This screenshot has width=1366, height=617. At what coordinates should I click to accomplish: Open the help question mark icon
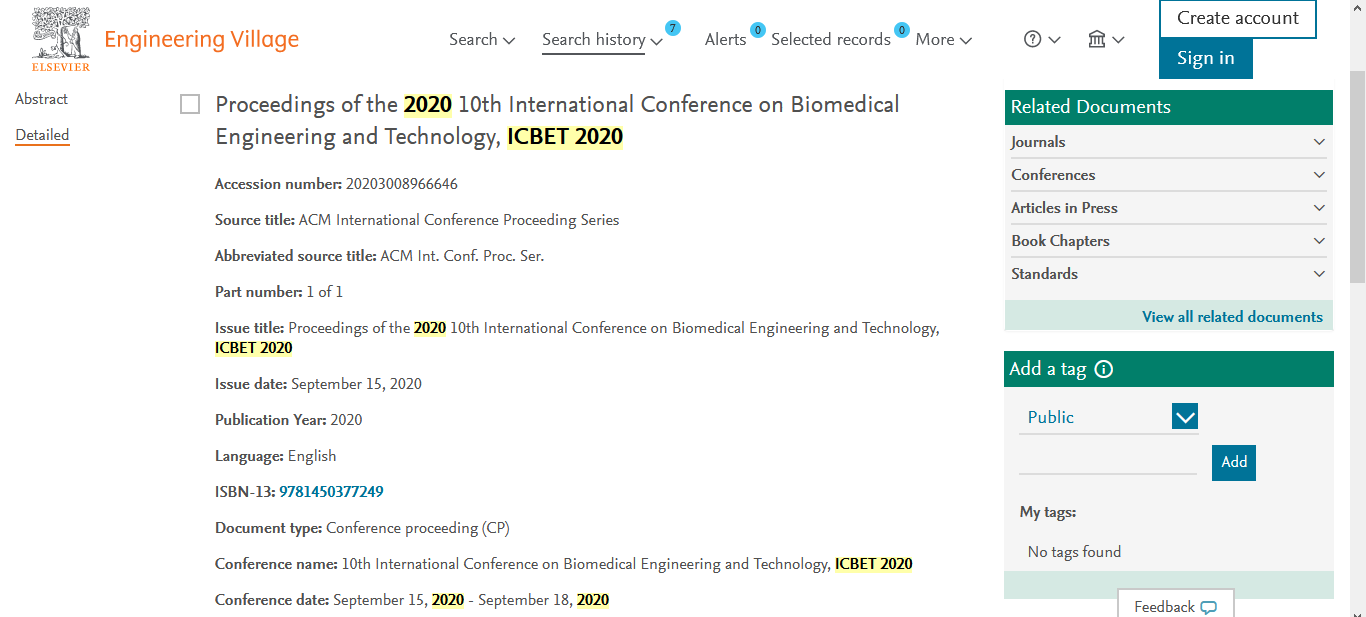click(x=1033, y=39)
